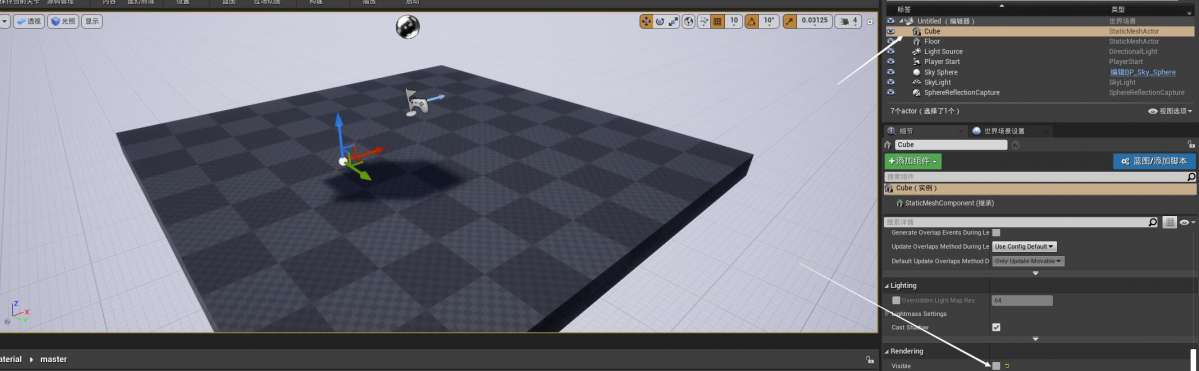Select Sky Sphere in the outliner

coord(941,72)
